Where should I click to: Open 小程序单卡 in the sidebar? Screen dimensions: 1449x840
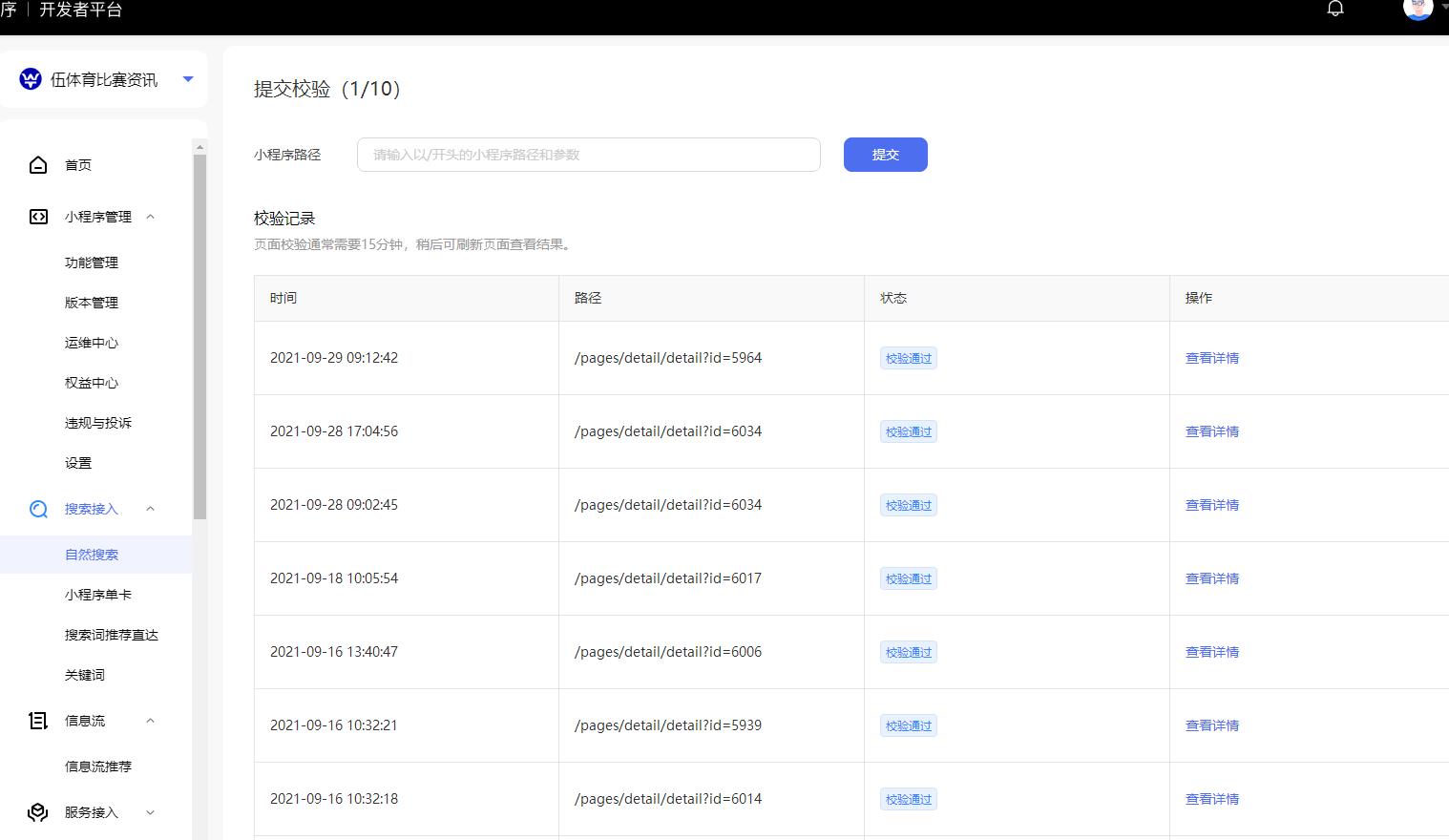point(98,595)
